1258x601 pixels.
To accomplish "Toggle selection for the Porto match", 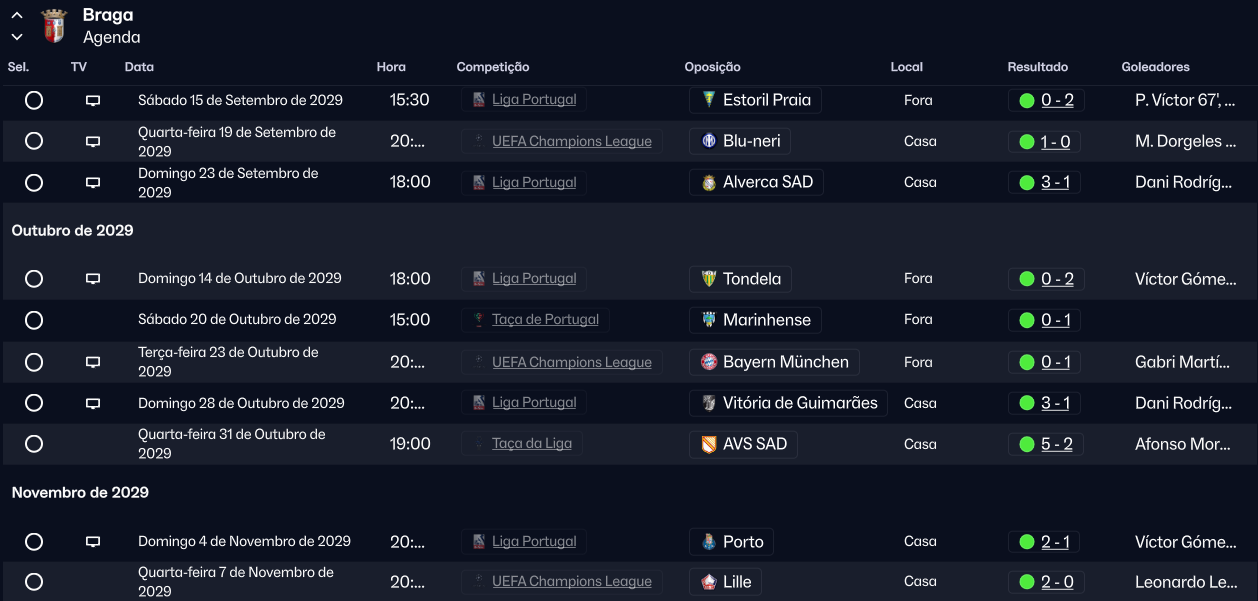I will click(x=34, y=542).
